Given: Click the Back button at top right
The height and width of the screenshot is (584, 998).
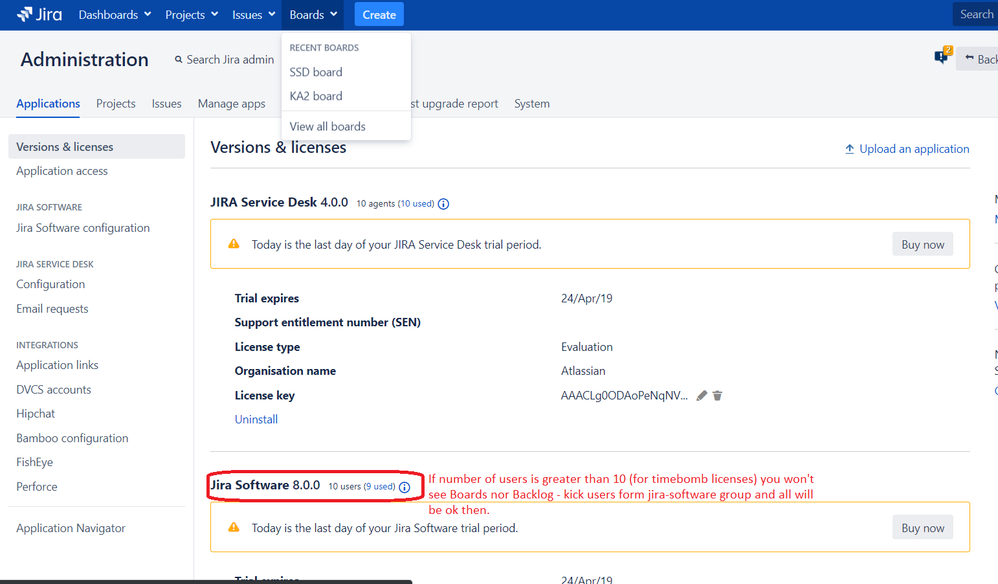Looking at the screenshot, I should click(978, 59).
